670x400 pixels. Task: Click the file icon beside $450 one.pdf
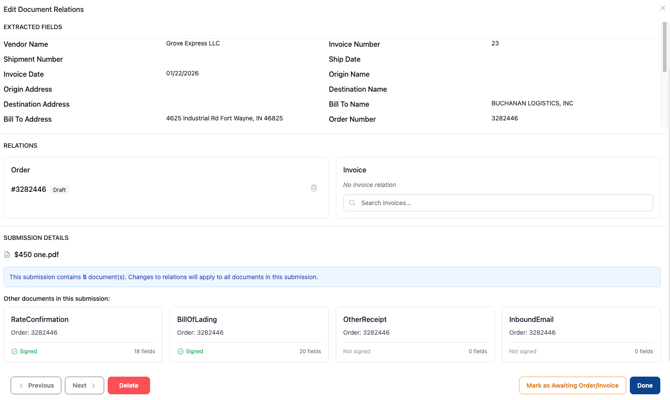click(7, 255)
